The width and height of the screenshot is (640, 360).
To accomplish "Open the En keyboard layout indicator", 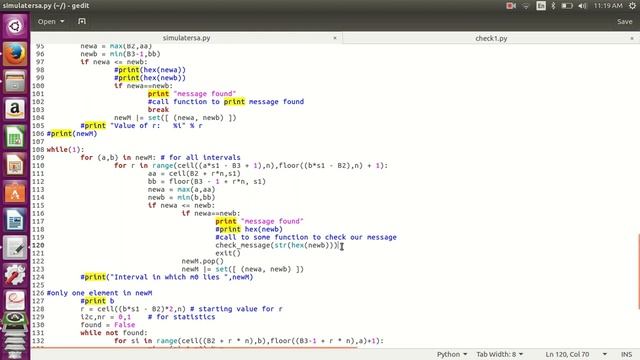I will tap(541, 6).
